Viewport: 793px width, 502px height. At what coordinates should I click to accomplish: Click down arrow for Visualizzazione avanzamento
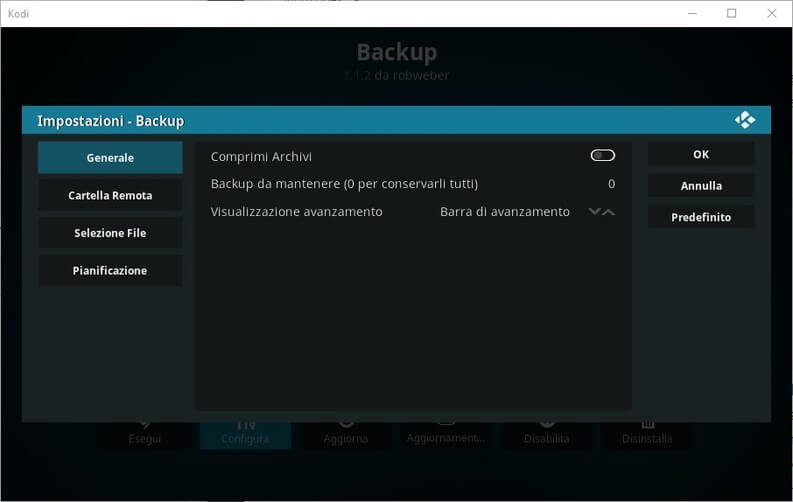coord(595,212)
